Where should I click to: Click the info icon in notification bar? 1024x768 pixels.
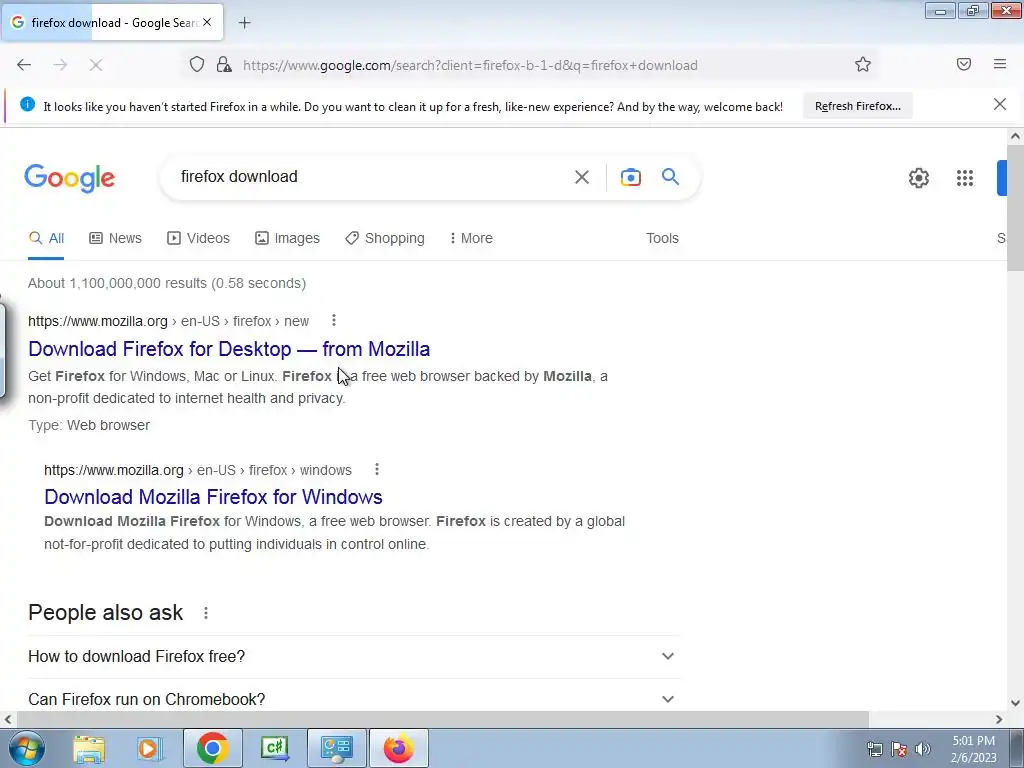pyautogui.click(x=27, y=104)
